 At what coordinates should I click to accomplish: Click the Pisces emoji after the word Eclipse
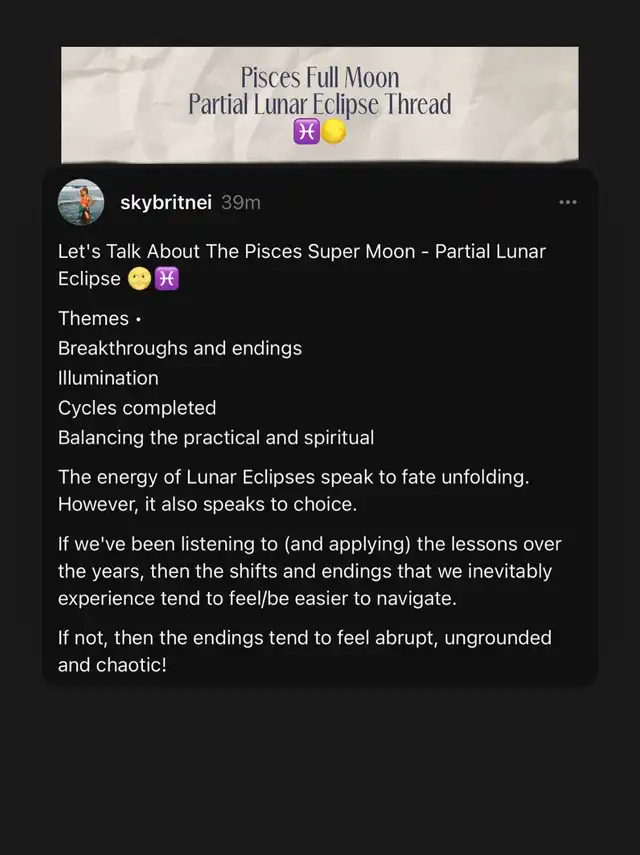(x=167, y=279)
